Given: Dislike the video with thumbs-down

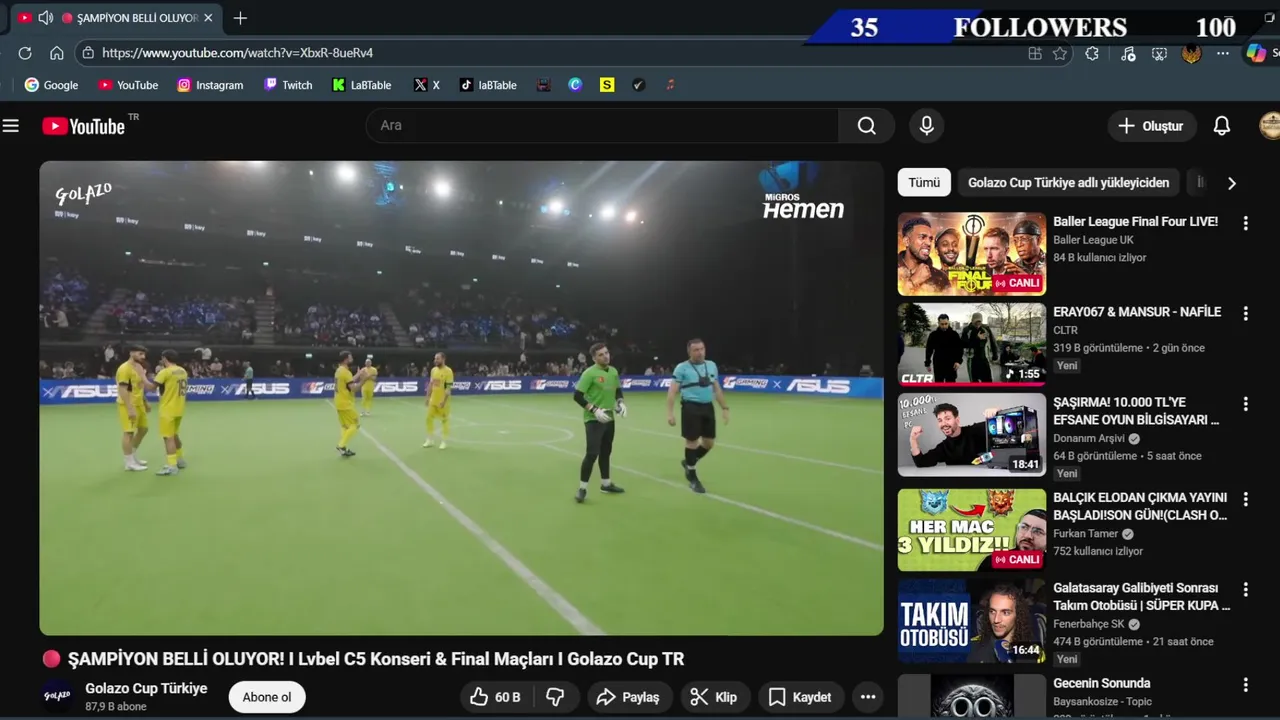Looking at the screenshot, I should (556, 697).
